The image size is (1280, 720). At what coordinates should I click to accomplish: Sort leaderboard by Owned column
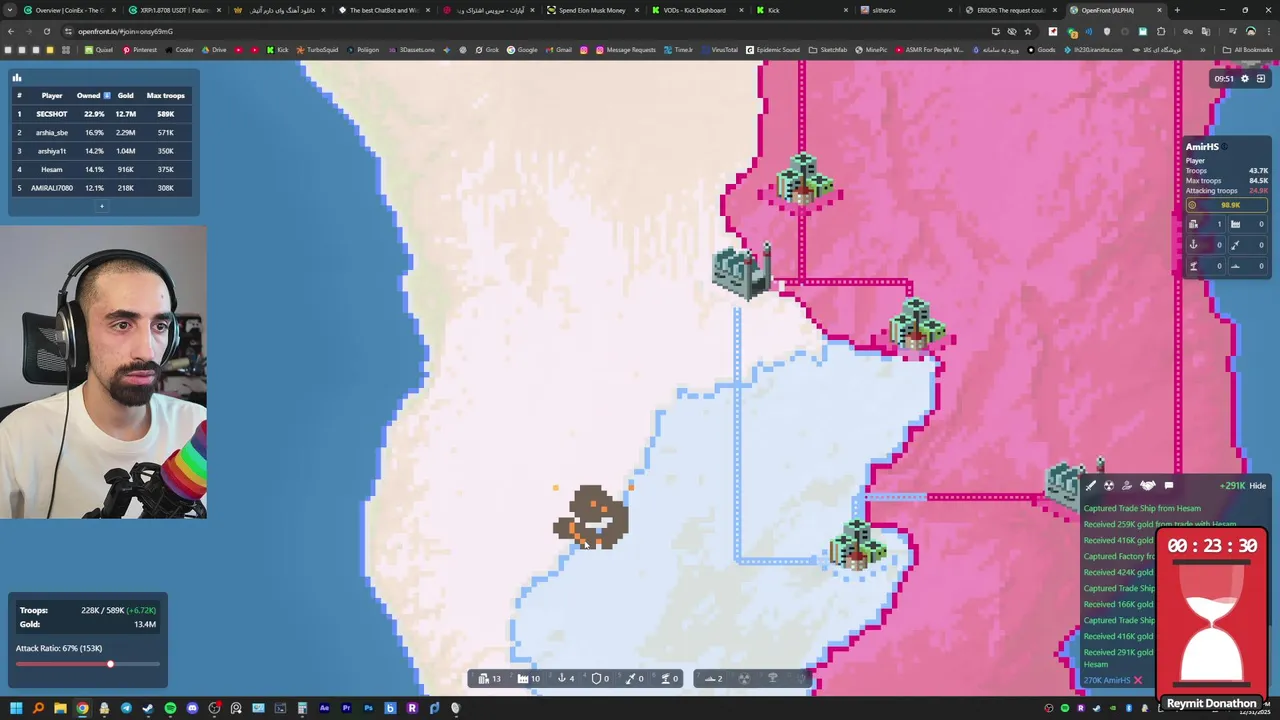click(x=92, y=95)
